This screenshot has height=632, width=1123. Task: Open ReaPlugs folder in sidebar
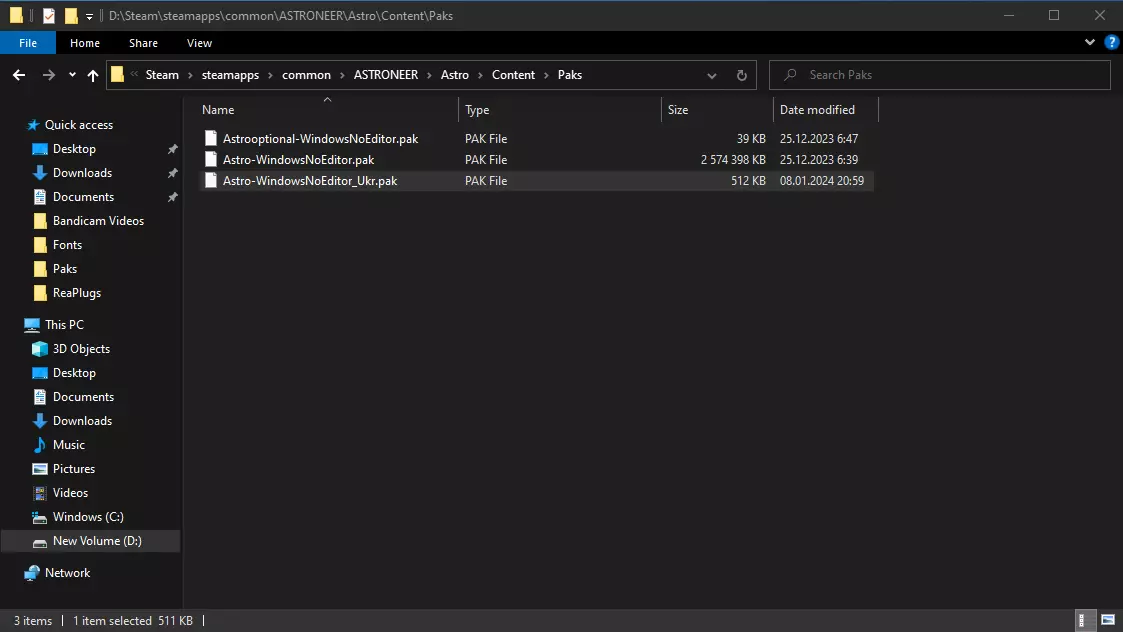[x=77, y=293]
